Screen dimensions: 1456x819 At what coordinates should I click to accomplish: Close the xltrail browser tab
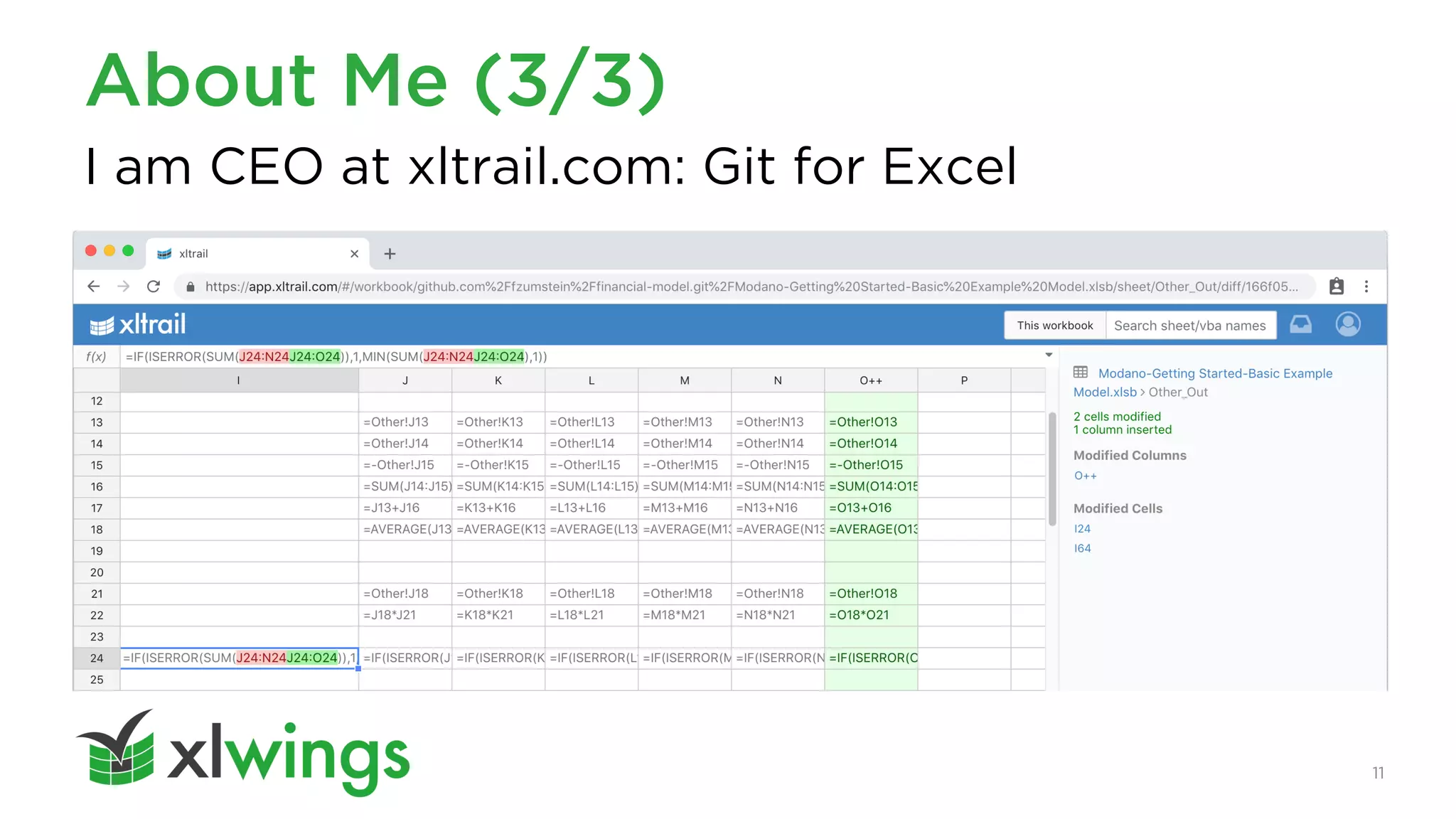pos(354,254)
